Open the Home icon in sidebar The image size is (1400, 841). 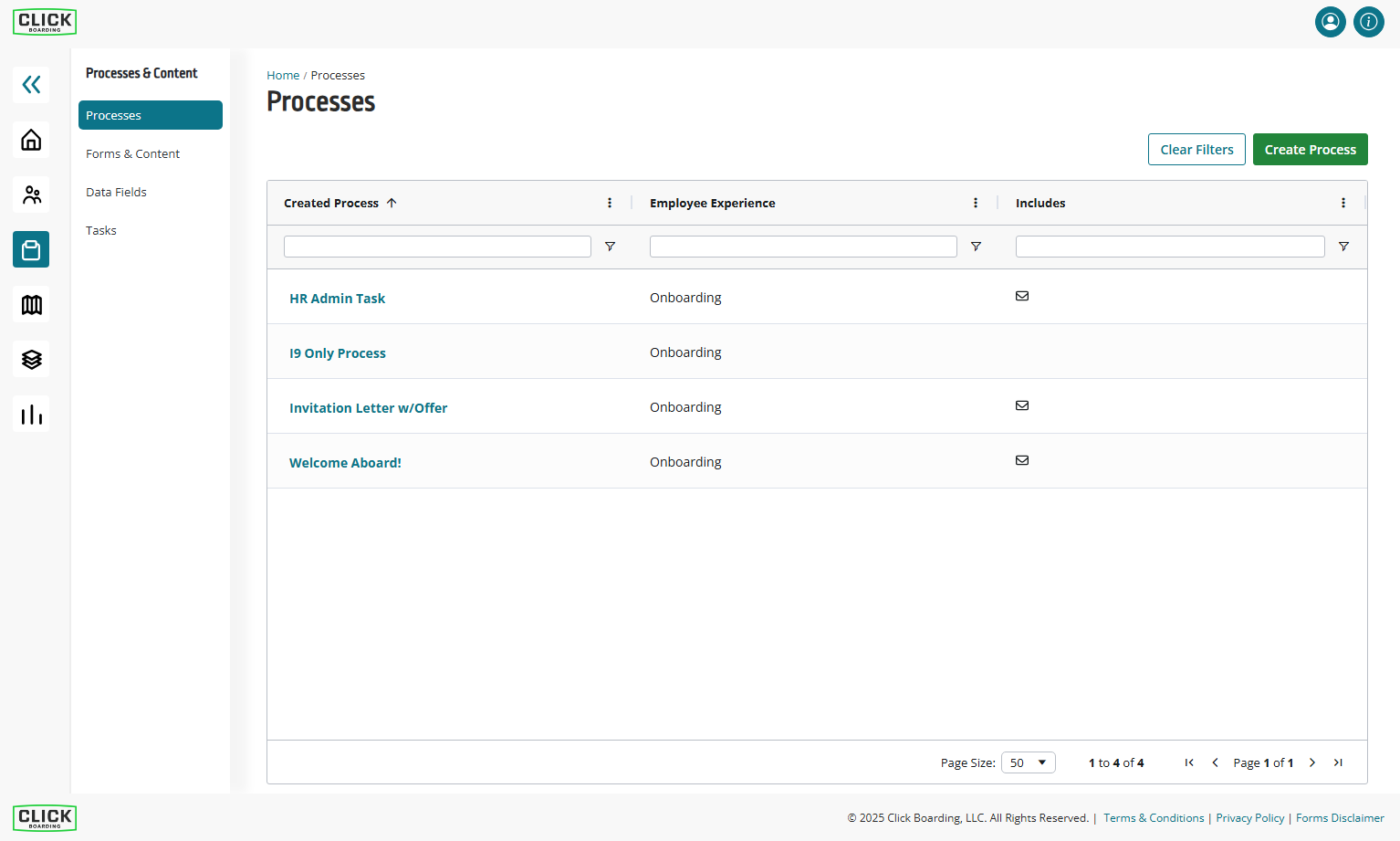point(31,140)
